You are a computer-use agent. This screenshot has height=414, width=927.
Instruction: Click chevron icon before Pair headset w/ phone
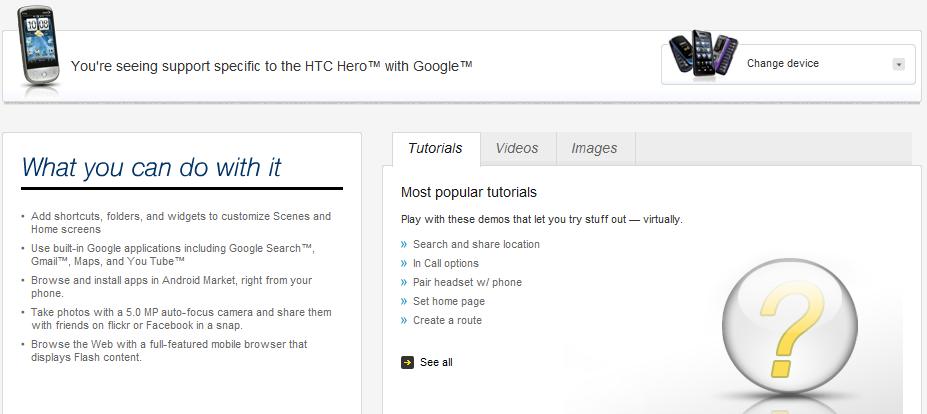click(x=404, y=282)
